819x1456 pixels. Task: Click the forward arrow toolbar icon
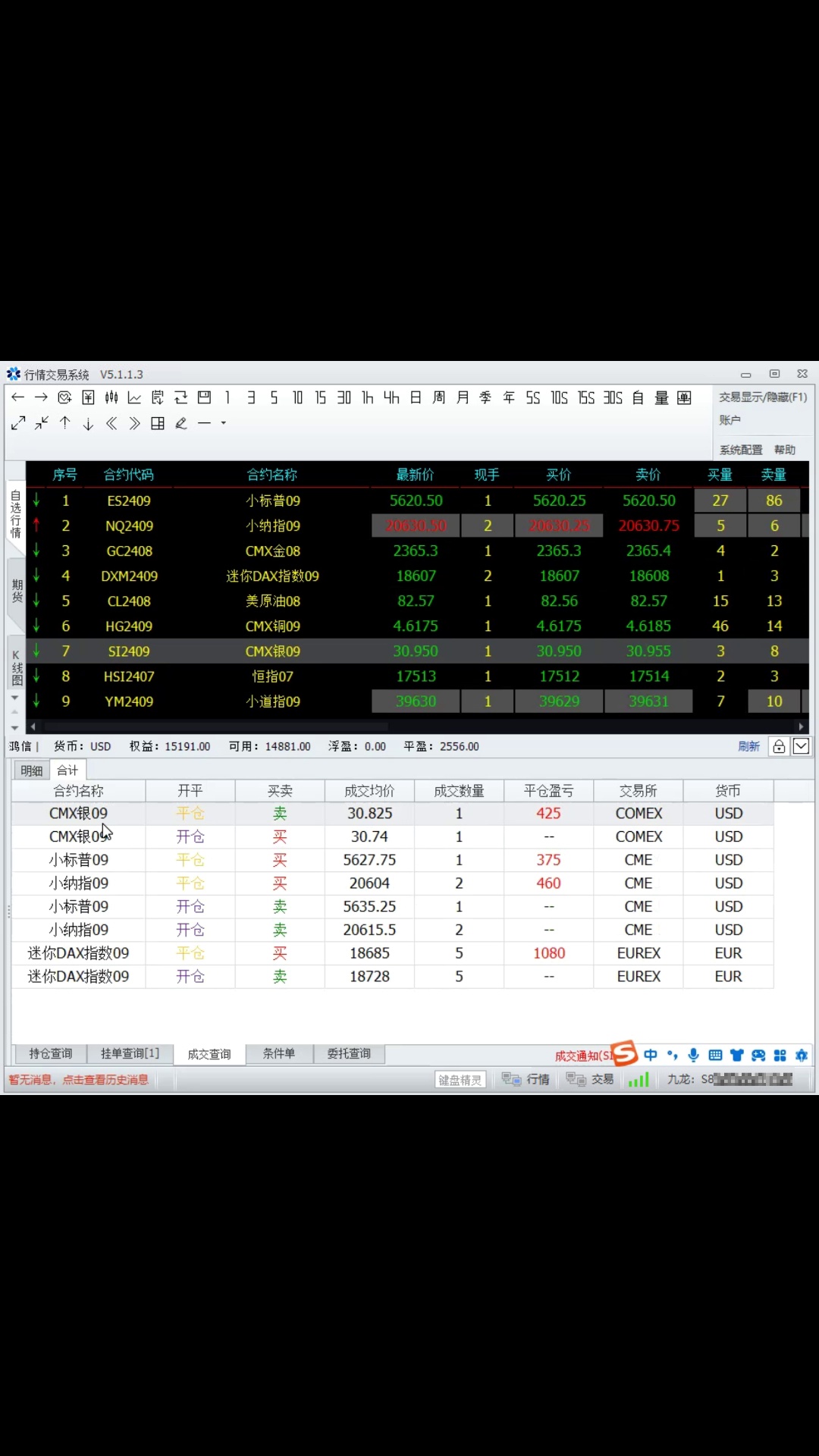click(x=41, y=397)
